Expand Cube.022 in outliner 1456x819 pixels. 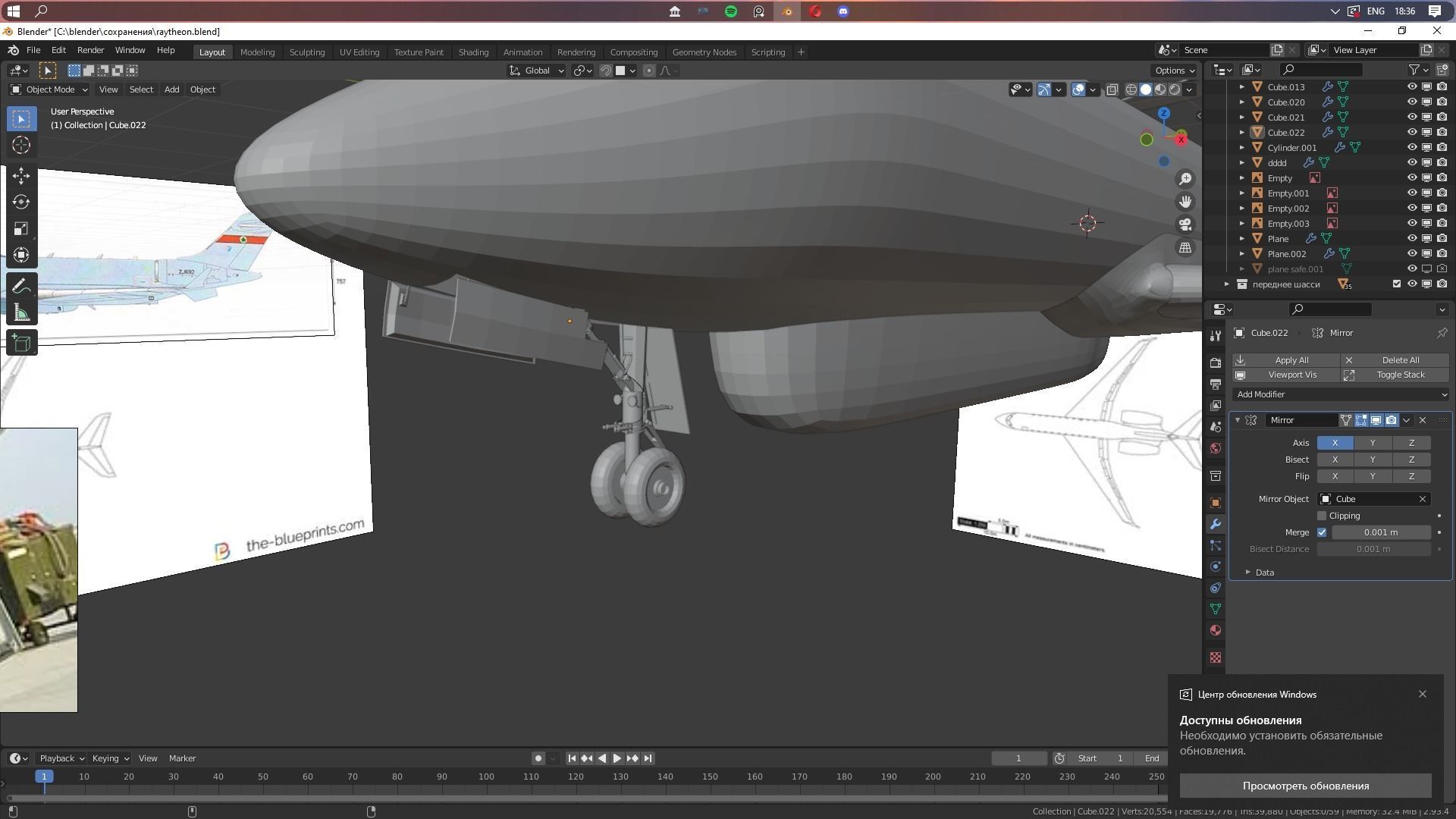1242,133
